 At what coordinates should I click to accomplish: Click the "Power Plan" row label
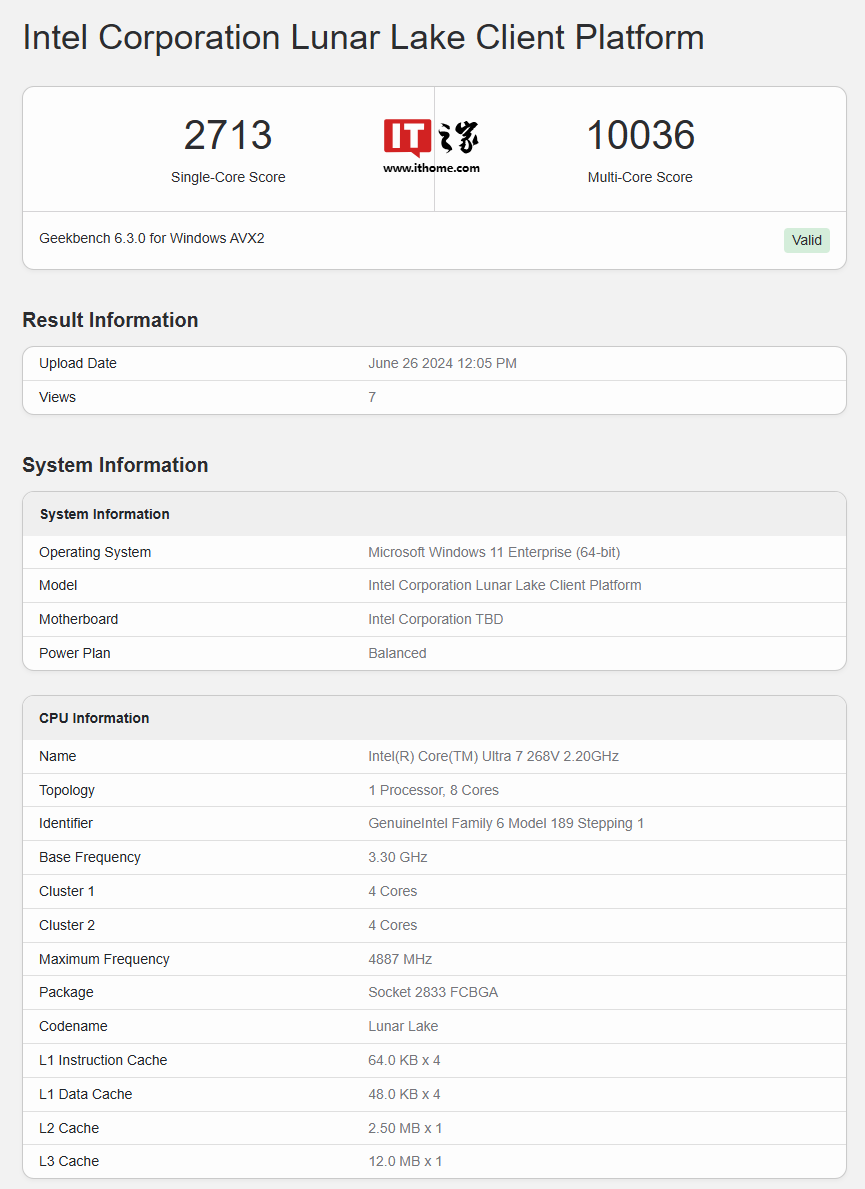(x=75, y=653)
